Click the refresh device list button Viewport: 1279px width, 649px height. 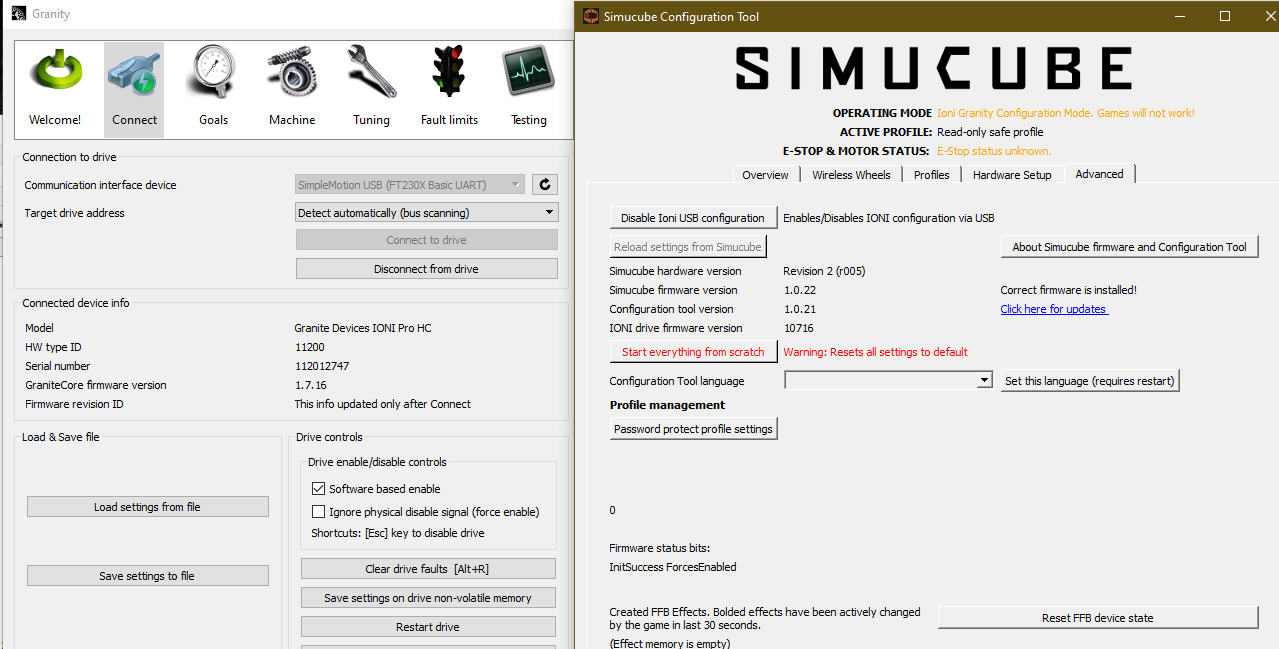(x=545, y=184)
